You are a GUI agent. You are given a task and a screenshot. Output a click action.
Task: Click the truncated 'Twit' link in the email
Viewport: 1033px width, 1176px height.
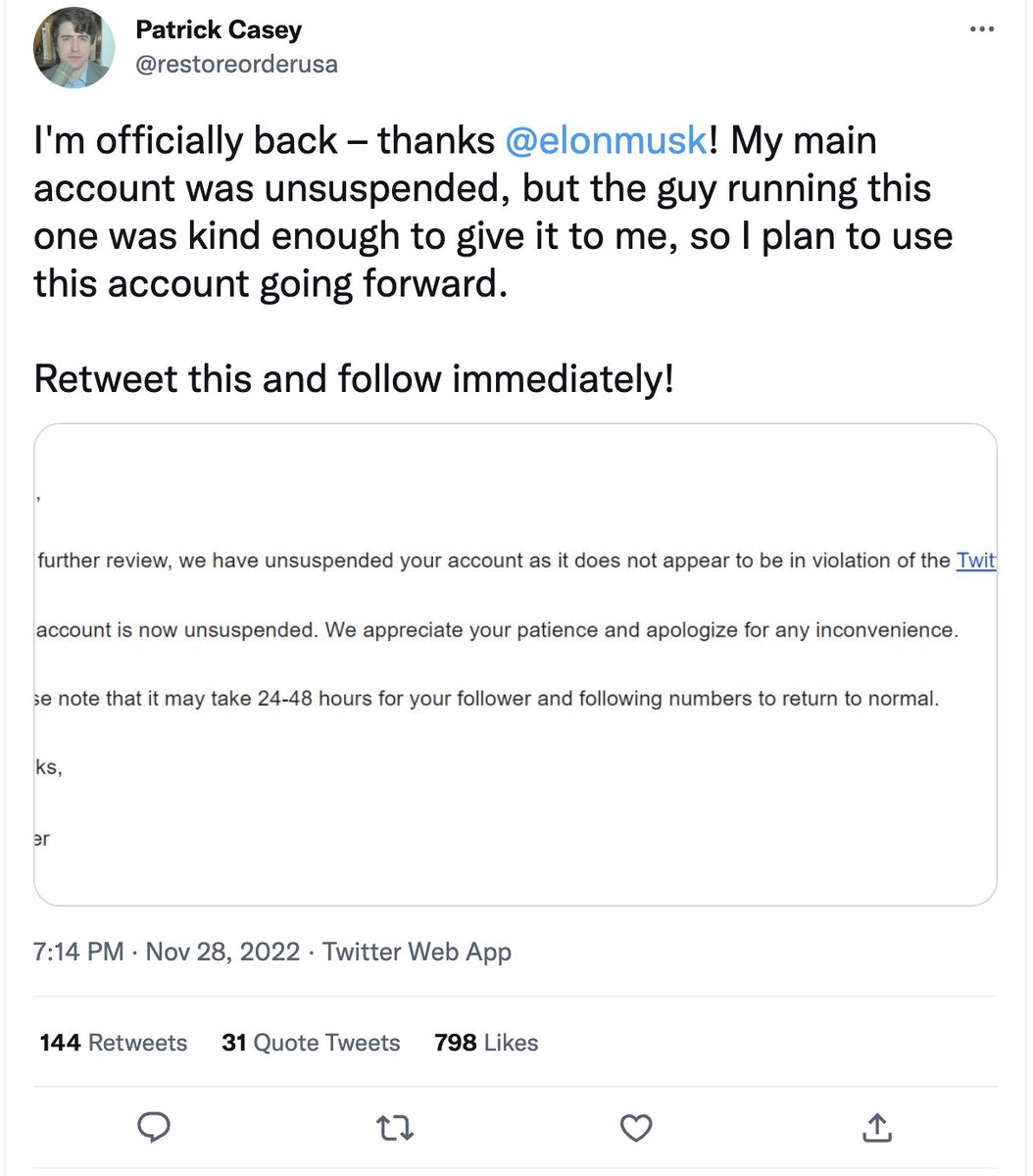click(x=976, y=561)
